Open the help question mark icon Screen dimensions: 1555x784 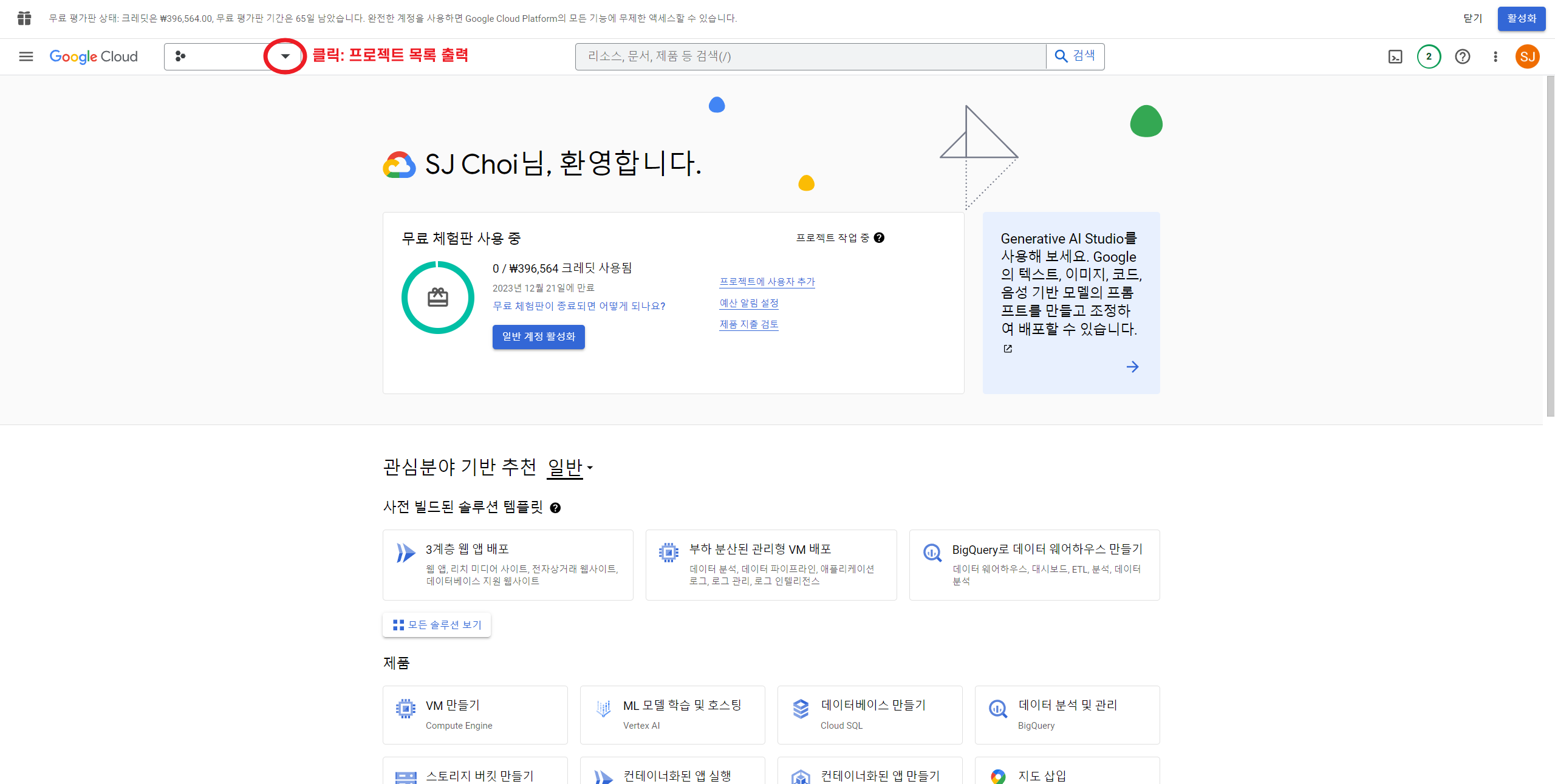pos(1462,56)
